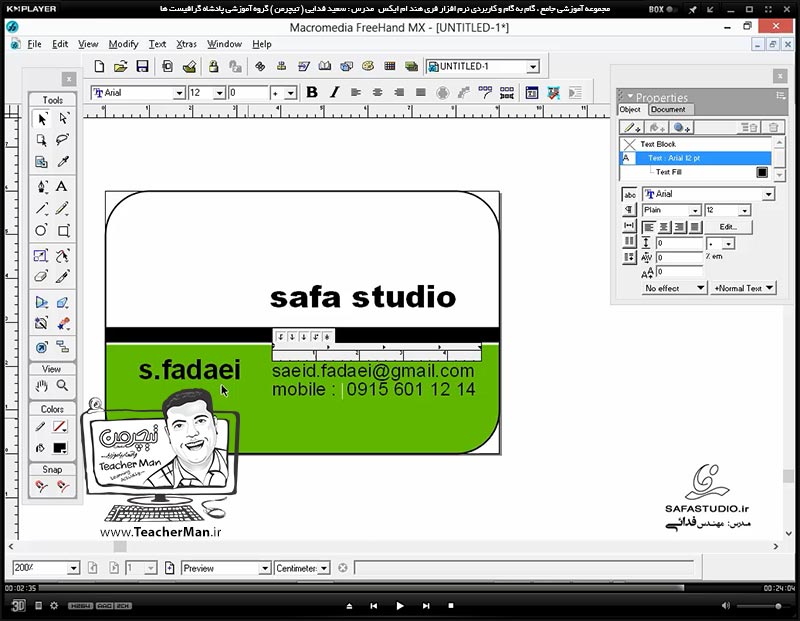Pick the Eraser tool
Screen dimensions: 800x621
tap(41, 277)
